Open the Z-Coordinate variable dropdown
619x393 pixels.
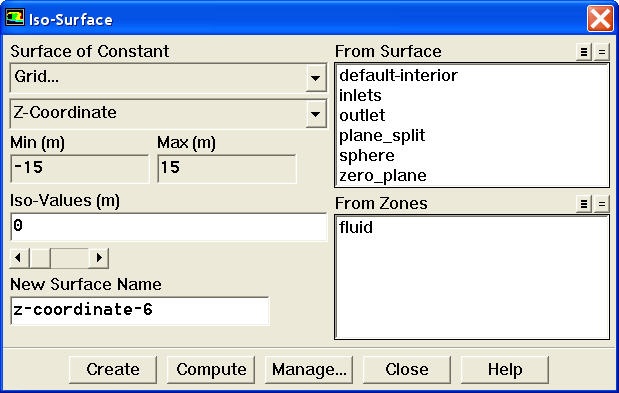click(315, 114)
